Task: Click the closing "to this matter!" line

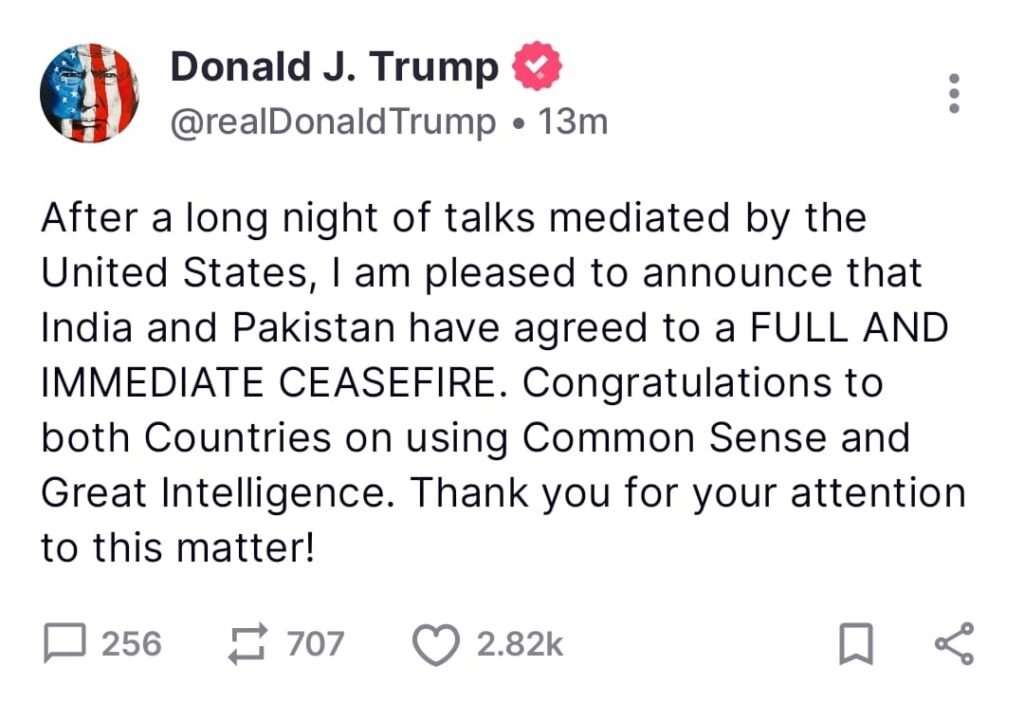Action: coord(178,548)
